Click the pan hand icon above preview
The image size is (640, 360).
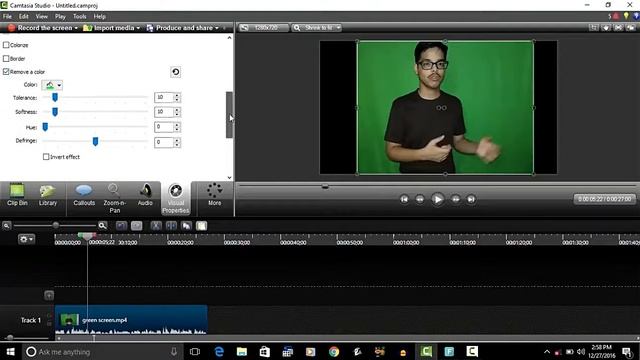point(606,28)
